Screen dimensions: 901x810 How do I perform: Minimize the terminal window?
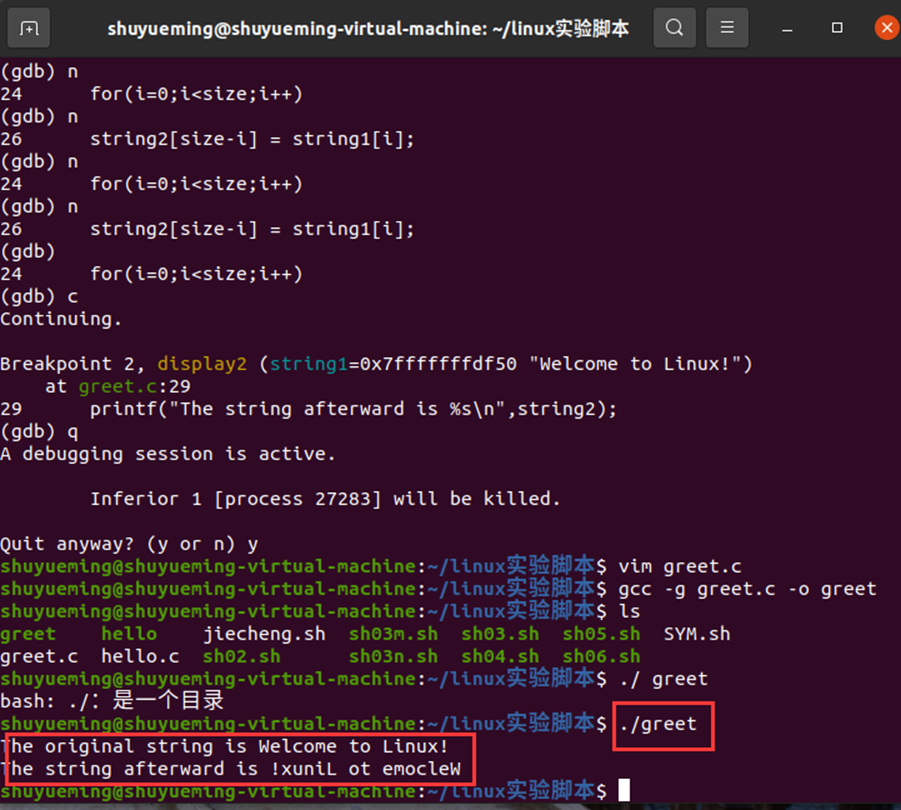click(x=787, y=28)
